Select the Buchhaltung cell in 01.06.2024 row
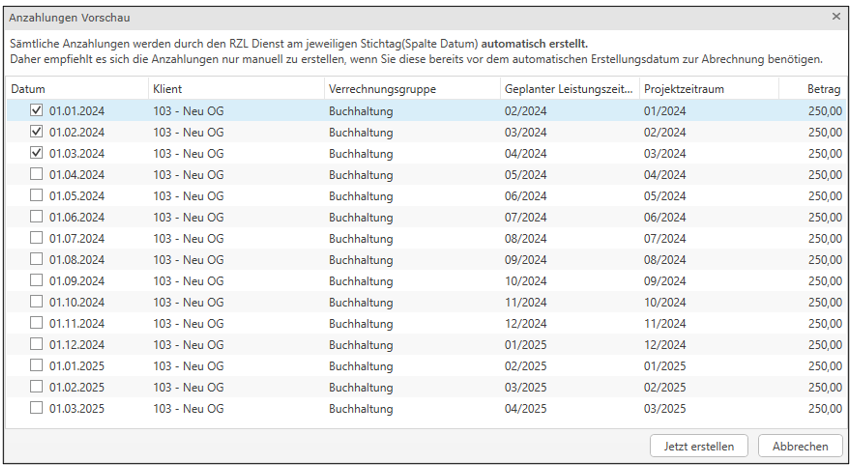 point(361,217)
